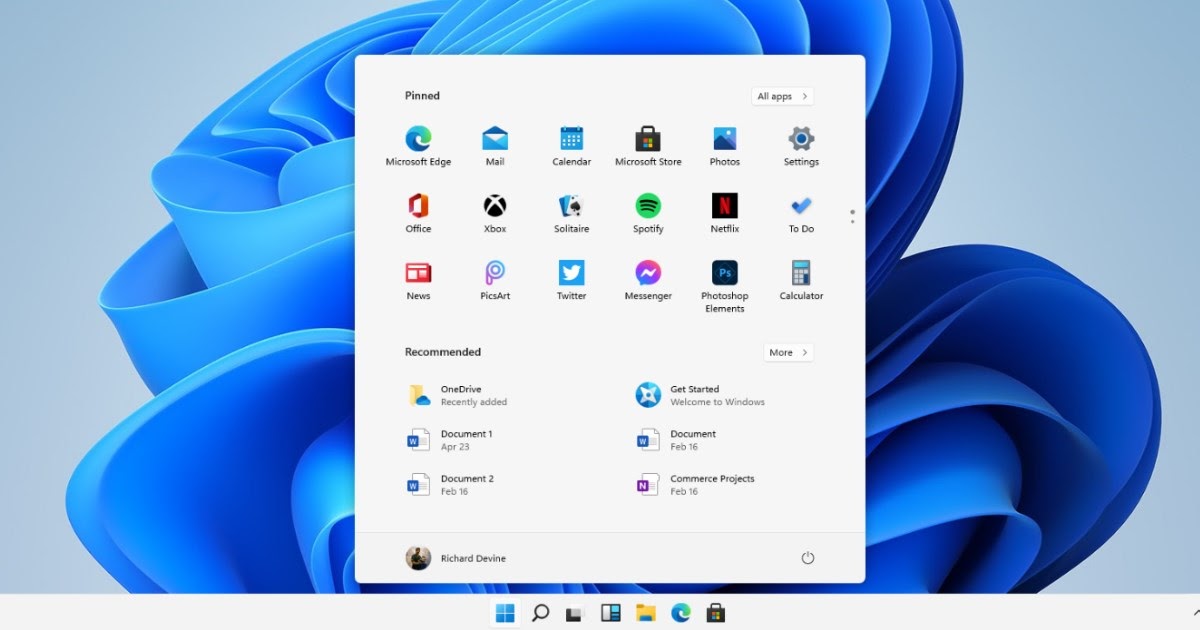The height and width of the screenshot is (630, 1200).
Task: Open Document 1 from Recommended
Action: pyautogui.click(x=455, y=440)
